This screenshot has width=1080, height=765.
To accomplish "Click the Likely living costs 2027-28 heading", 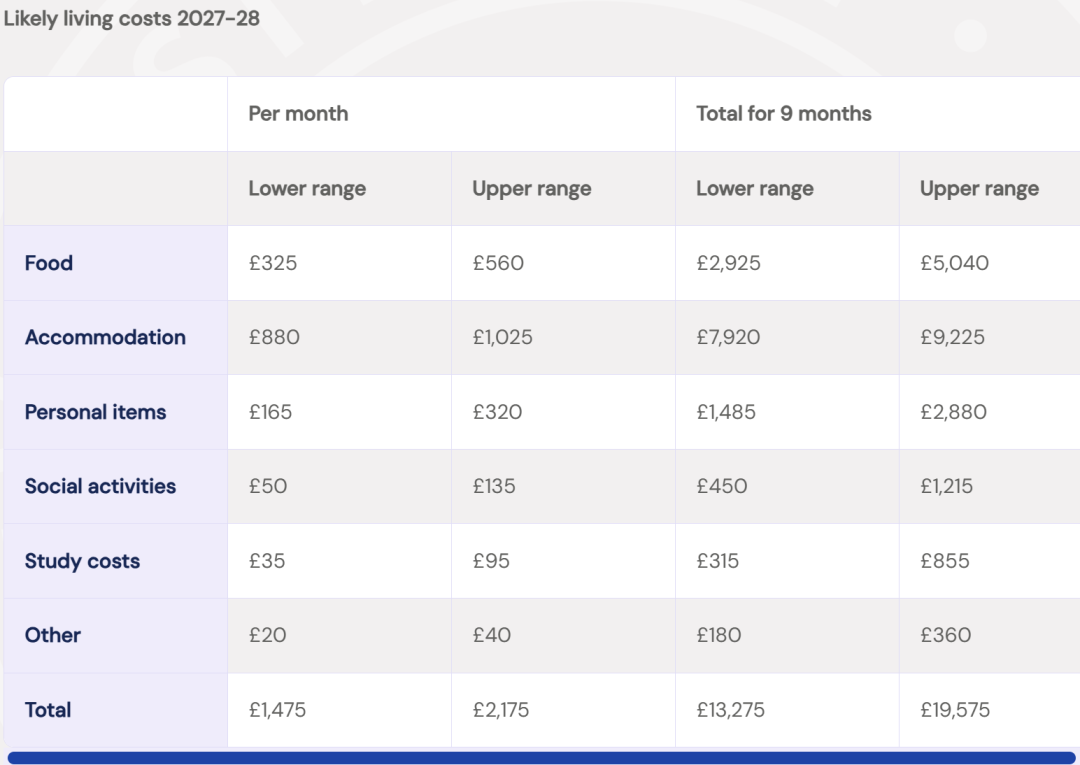I will (x=132, y=19).
